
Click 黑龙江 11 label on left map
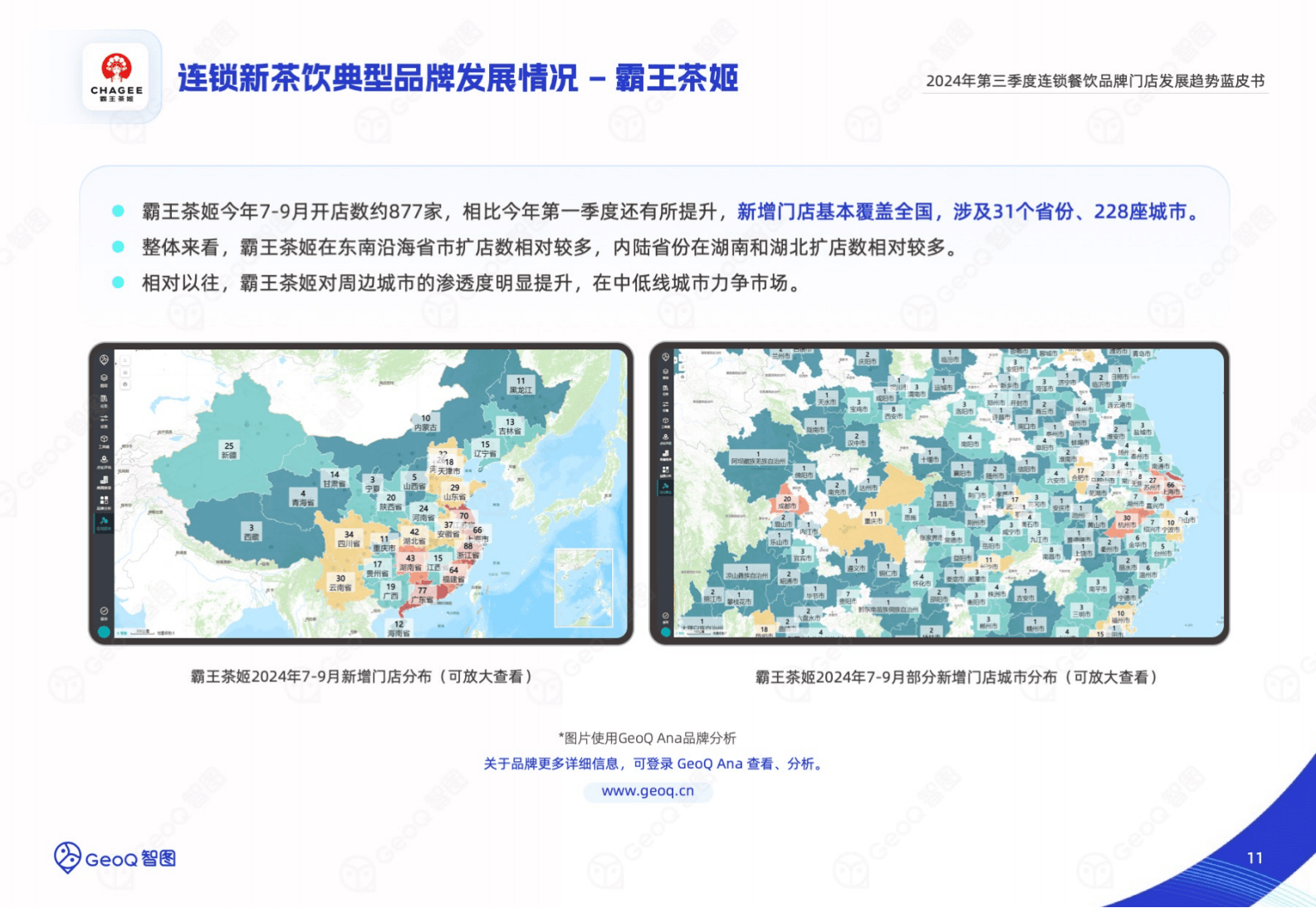[521, 385]
